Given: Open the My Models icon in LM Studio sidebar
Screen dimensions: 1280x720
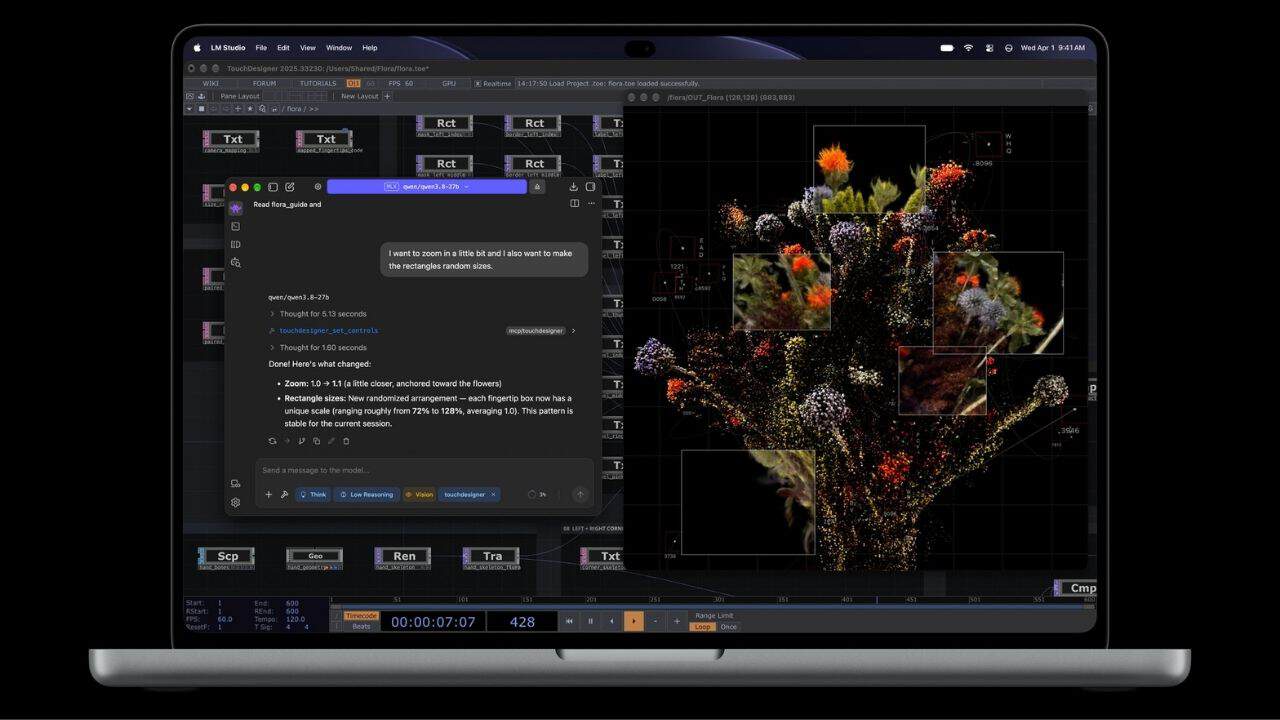Looking at the screenshot, I should click(235, 244).
